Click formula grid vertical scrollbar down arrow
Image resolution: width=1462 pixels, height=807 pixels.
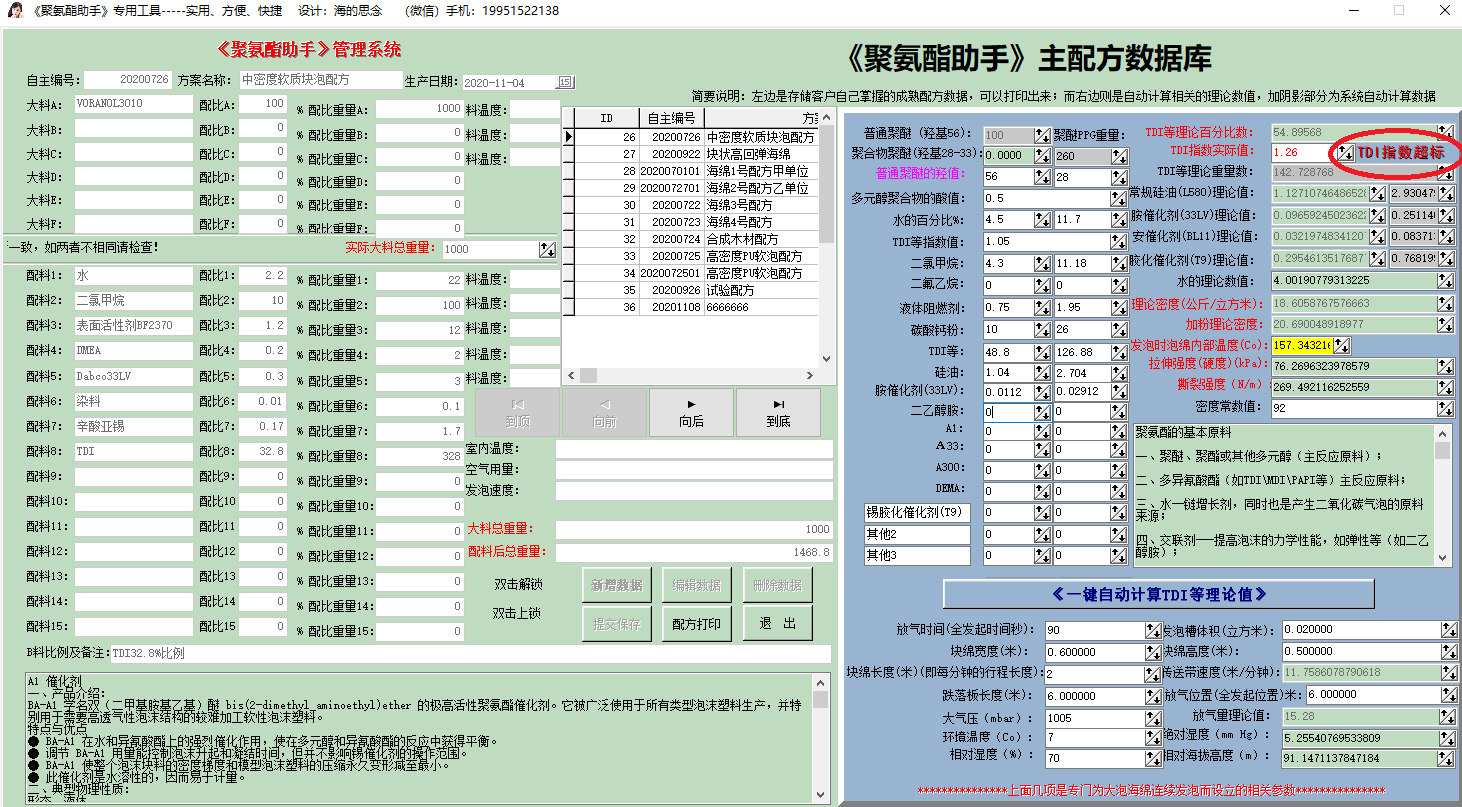(826, 358)
